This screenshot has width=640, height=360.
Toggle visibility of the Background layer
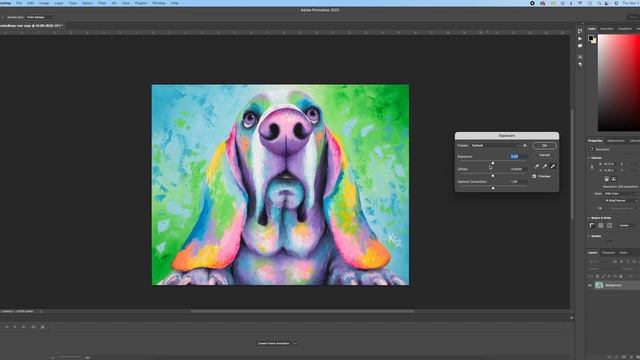(590, 286)
